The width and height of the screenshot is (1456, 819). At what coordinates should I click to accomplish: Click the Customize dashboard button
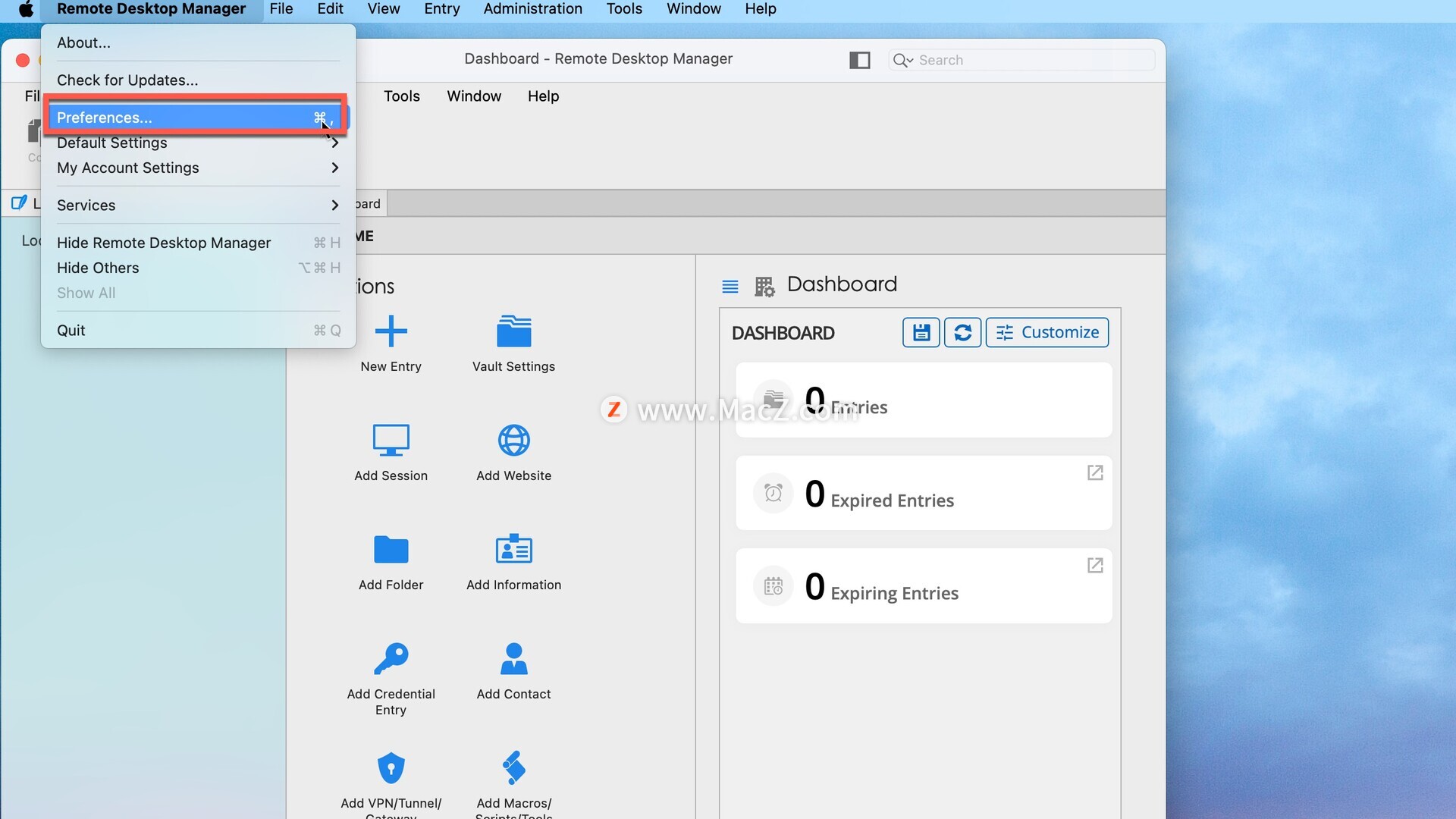tap(1046, 332)
